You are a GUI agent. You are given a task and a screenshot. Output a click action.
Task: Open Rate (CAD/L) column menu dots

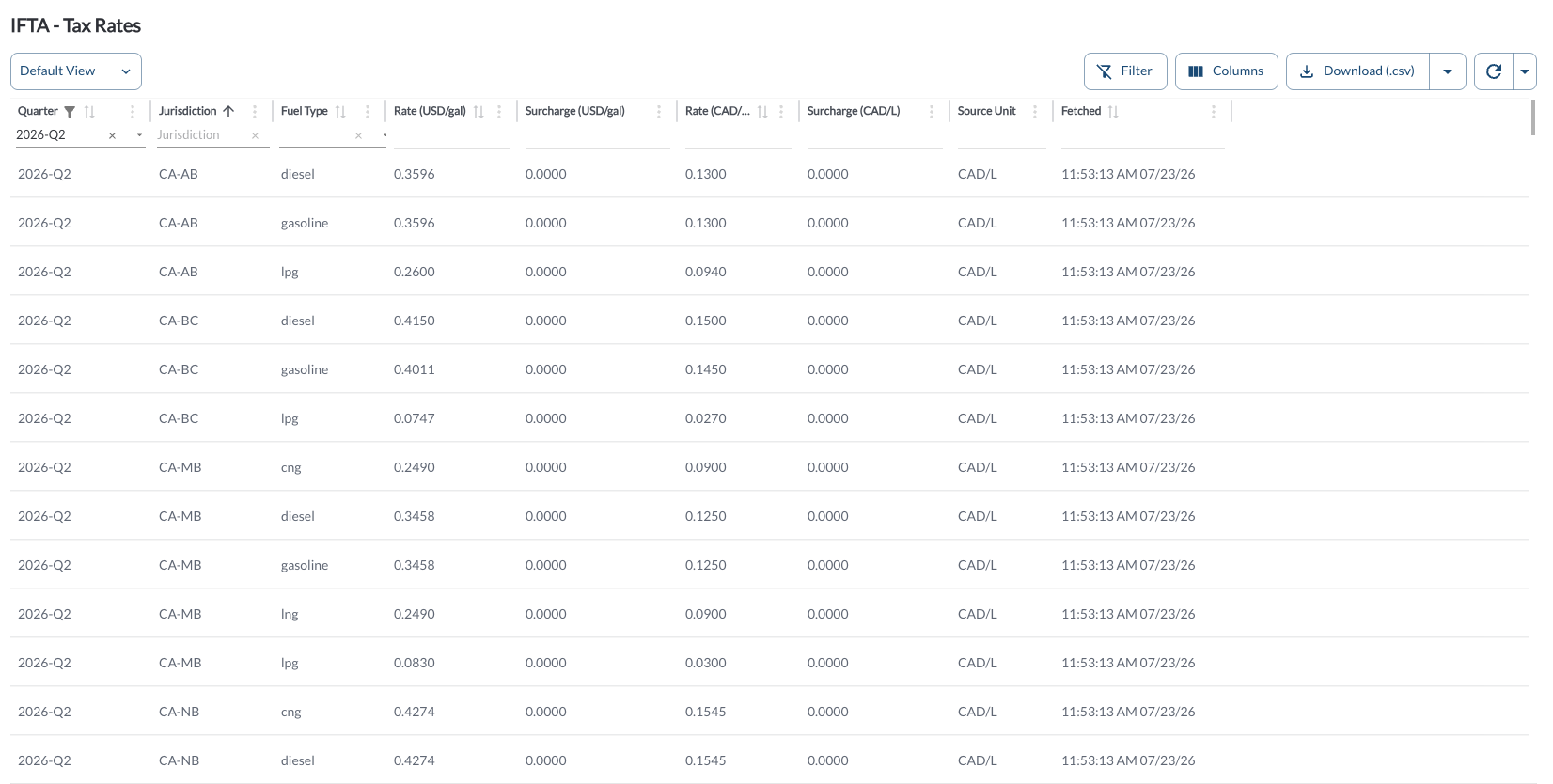781,111
